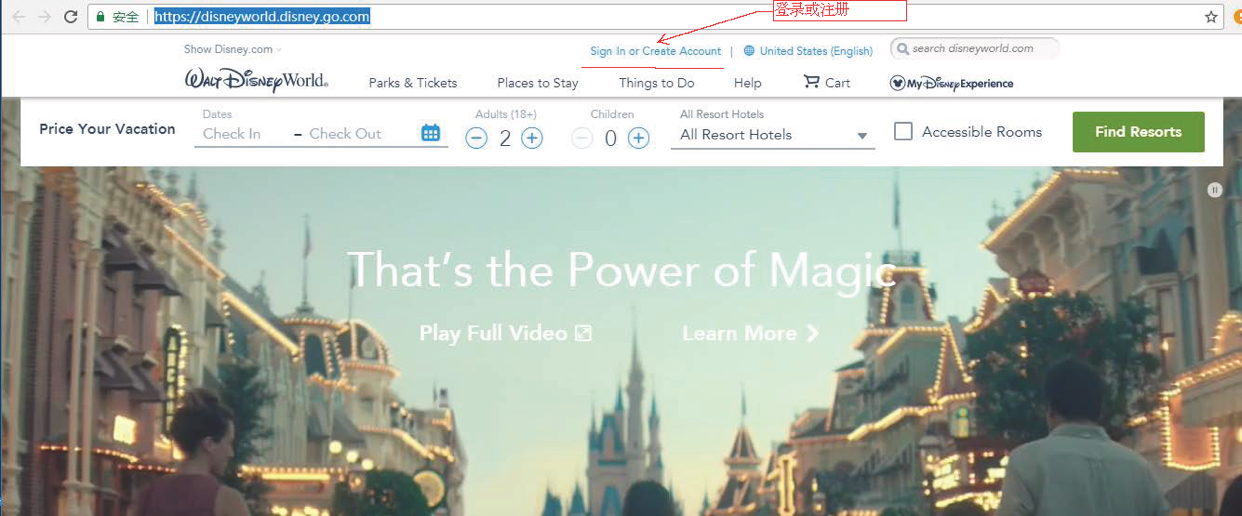Enable the Accessible Rooms checkbox
1242x516 pixels.
903,132
